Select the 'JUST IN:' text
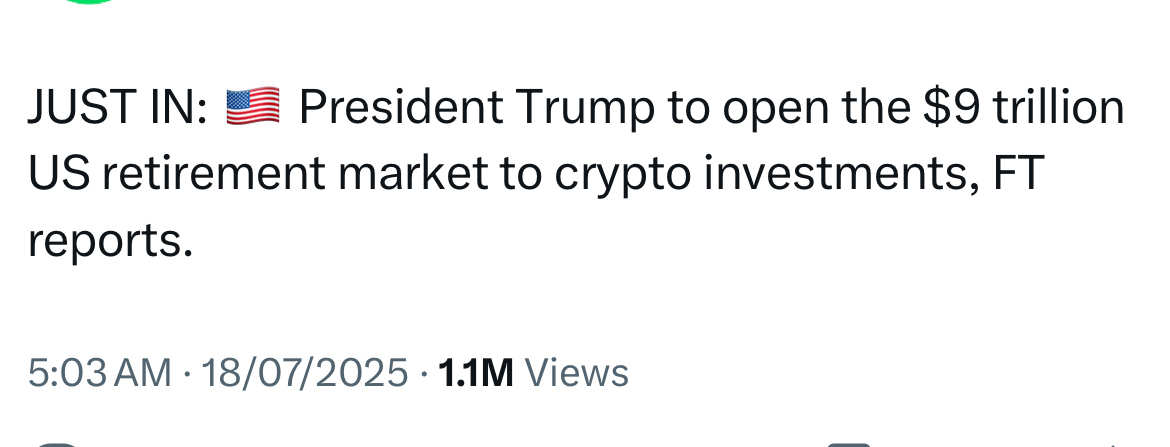The image size is (1170, 447). point(117,107)
